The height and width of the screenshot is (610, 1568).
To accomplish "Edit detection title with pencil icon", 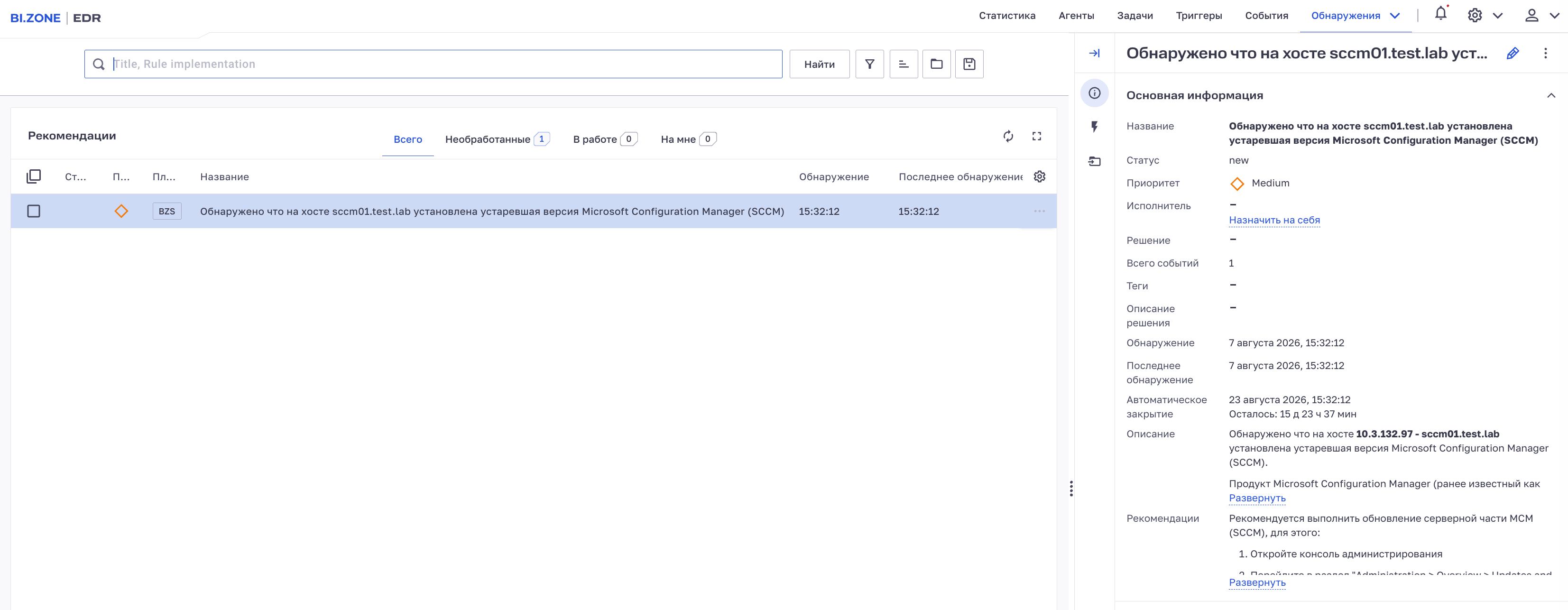I will coord(1513,54).
